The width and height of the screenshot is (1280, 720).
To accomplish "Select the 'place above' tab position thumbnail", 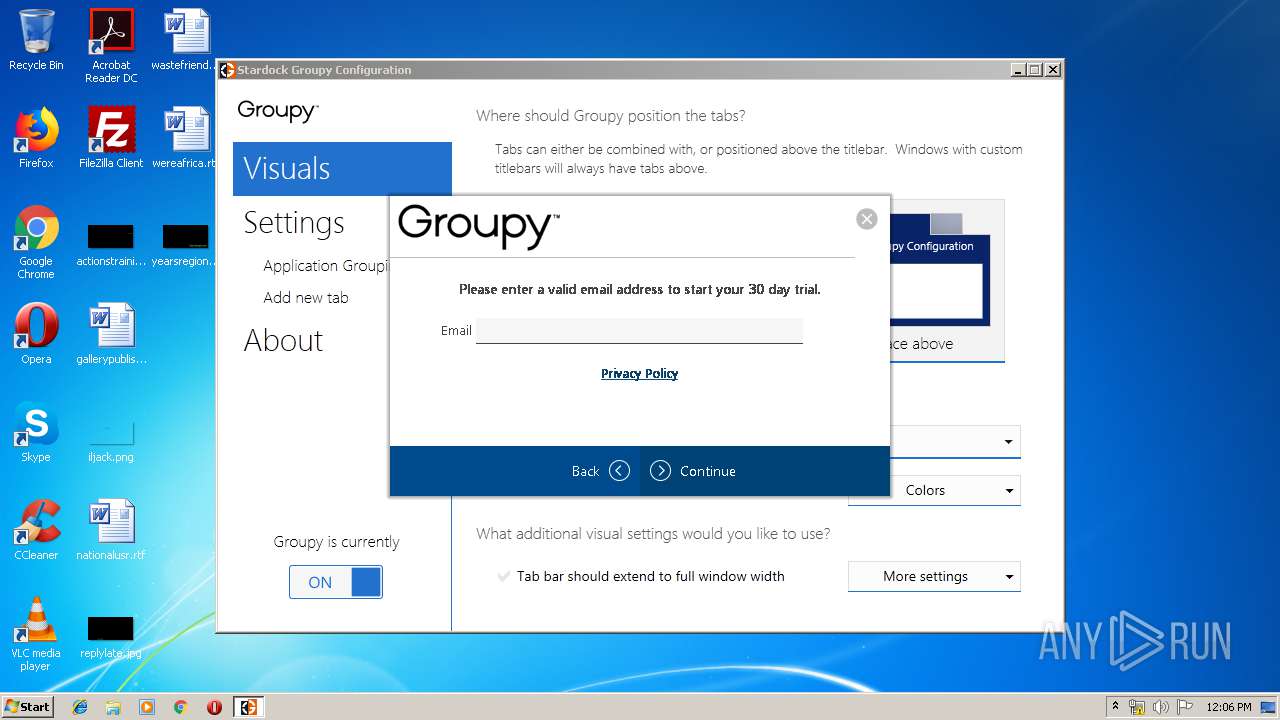I will pyautogui.click(x=946, y=280).
